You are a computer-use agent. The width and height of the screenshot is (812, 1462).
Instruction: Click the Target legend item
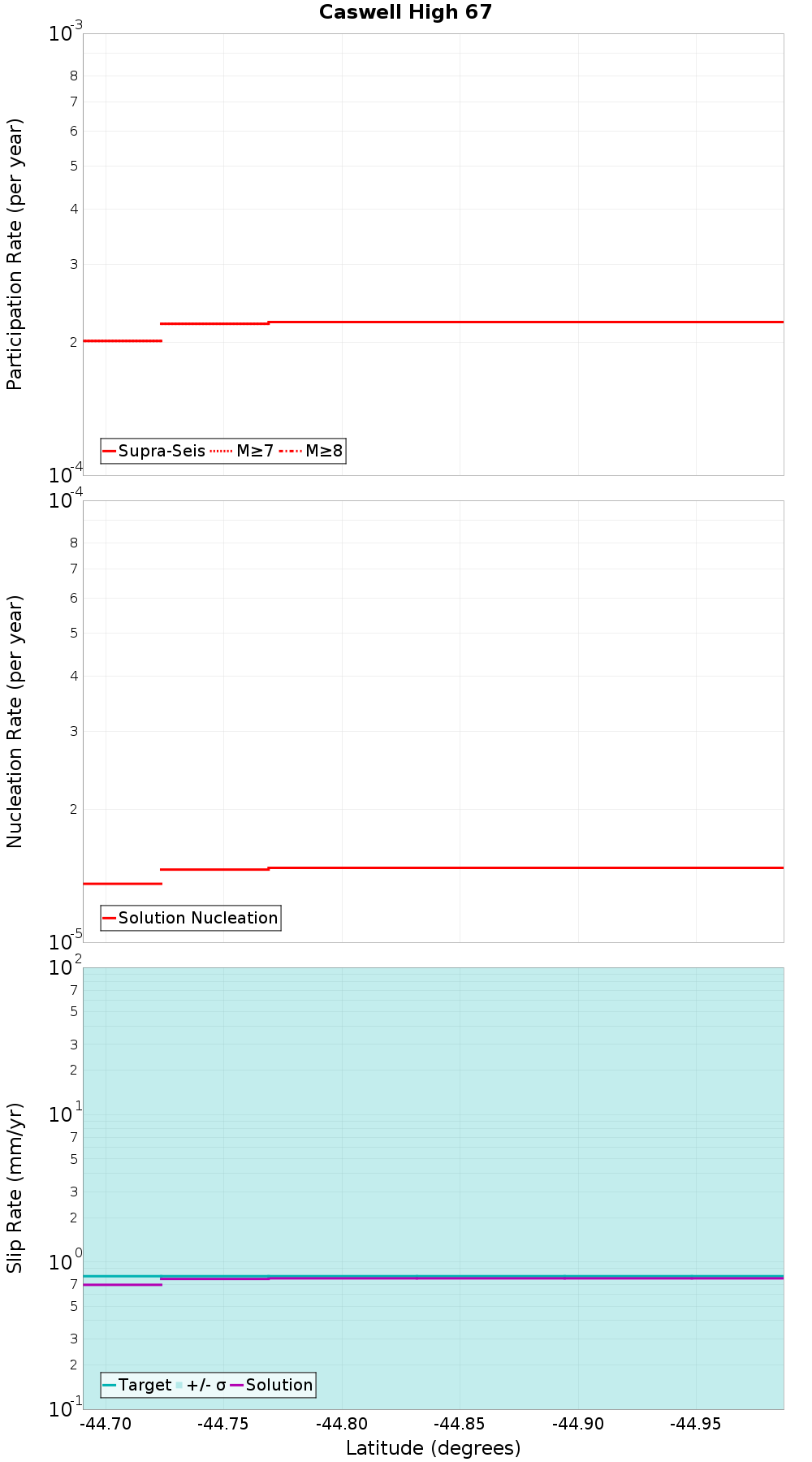(137, 1385)
